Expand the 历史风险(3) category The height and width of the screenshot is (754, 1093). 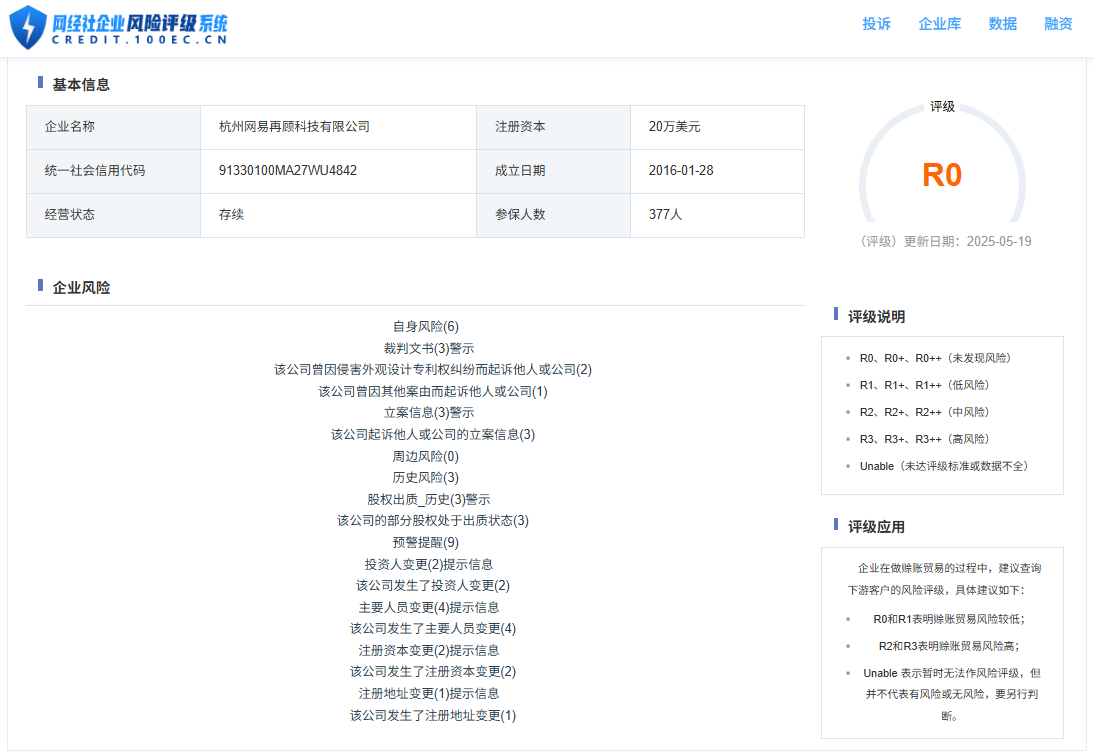[426, 477]
